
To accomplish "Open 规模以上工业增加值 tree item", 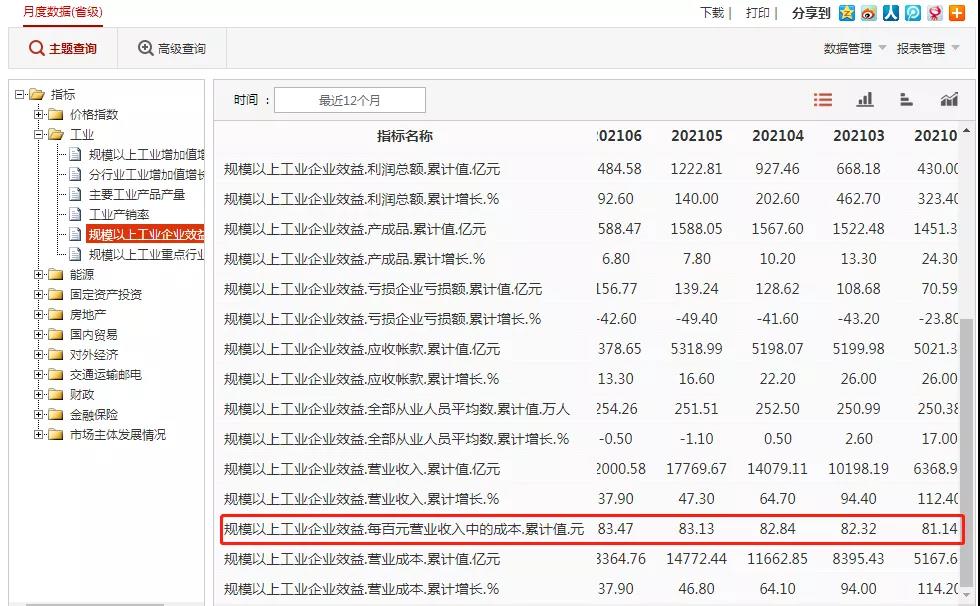I will [x=146, y=154].
